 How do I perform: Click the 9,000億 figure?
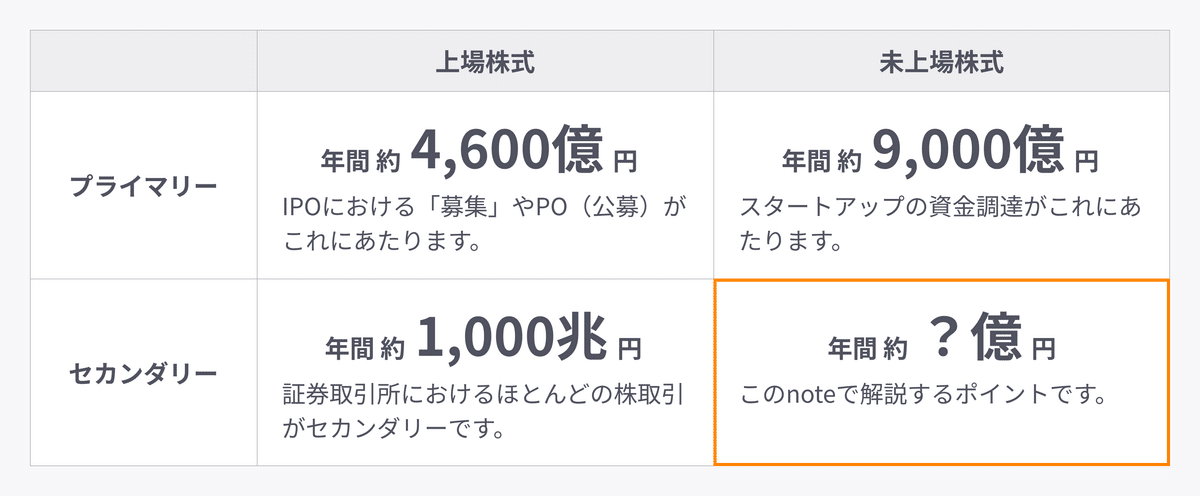(967, 152)
